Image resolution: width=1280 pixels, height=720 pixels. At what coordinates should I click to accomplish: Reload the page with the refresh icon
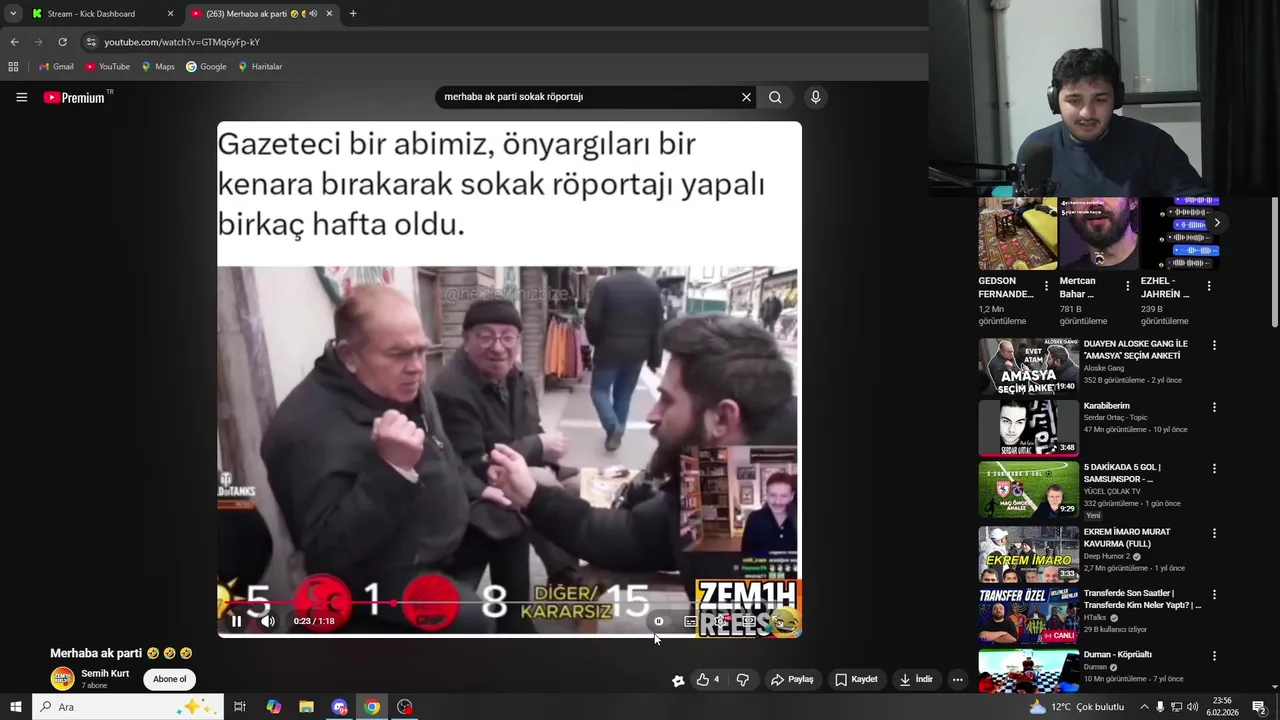(x=62, y=42)
